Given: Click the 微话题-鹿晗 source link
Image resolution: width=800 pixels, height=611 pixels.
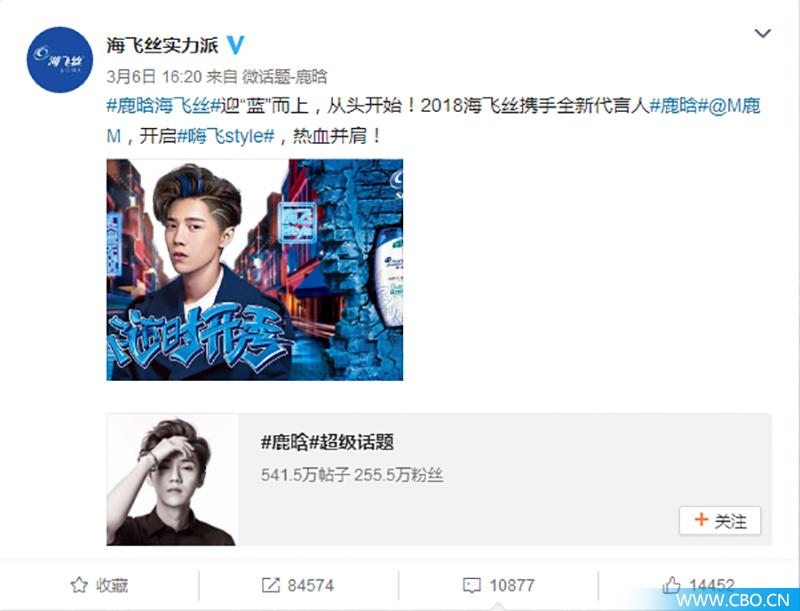Looking at the screenshot, I should (284, 77).
